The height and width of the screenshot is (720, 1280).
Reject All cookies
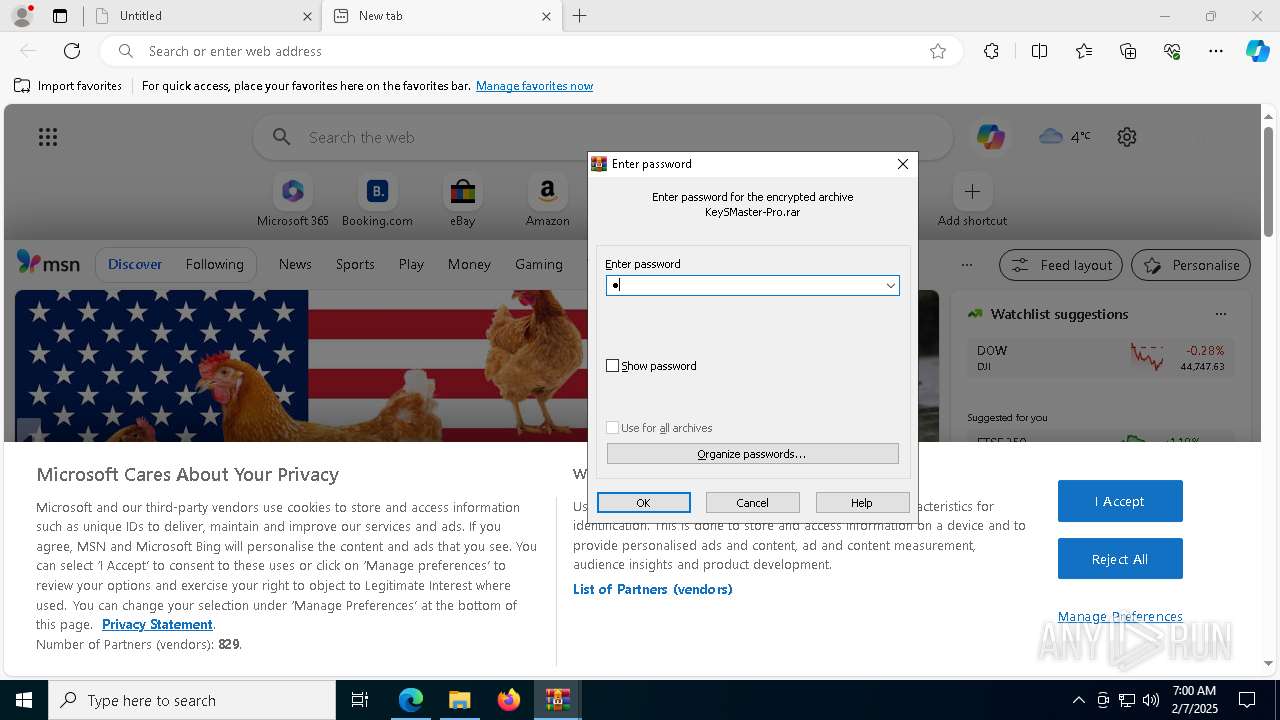1120,559
